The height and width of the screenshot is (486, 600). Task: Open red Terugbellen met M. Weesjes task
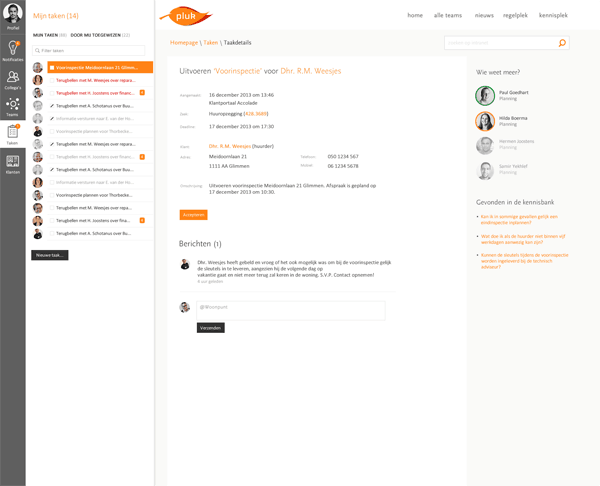coord(96,80)
